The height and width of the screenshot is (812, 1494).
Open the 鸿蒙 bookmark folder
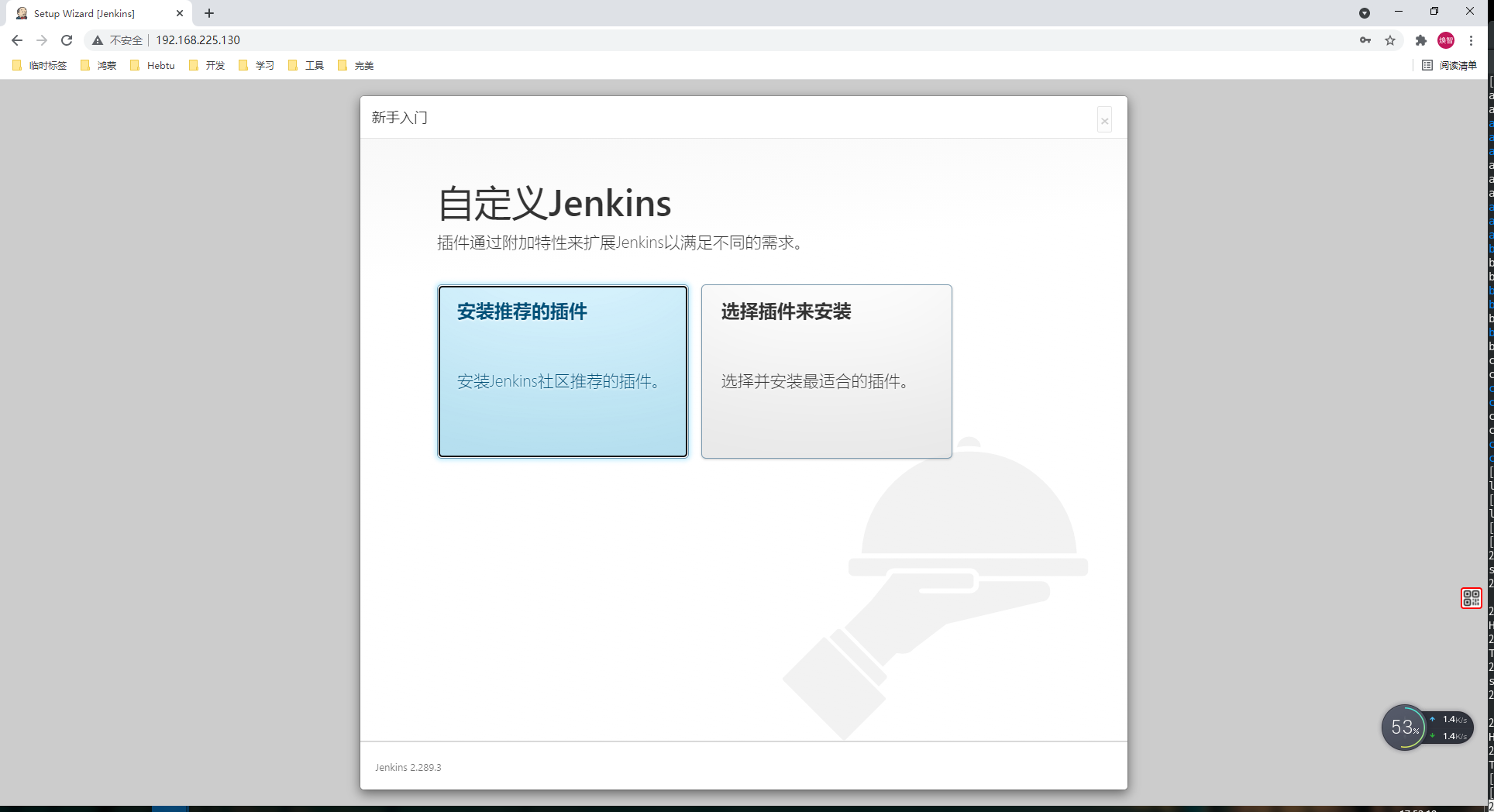click(98, 66)
